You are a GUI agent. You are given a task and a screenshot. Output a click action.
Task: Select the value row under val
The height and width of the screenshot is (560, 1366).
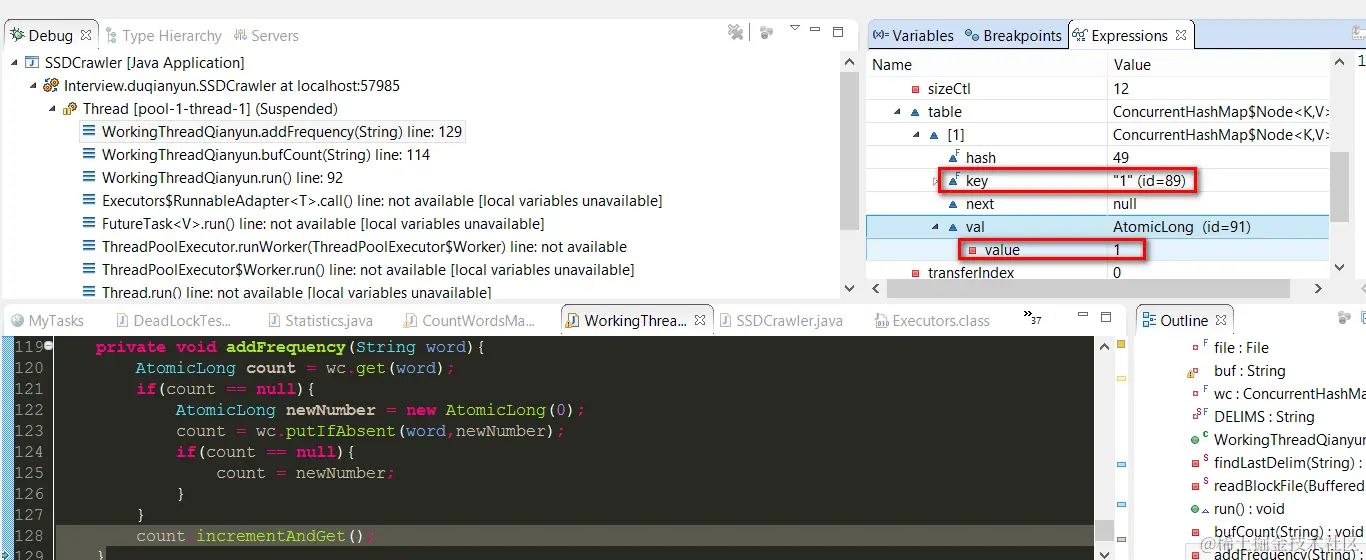pos(1097,250)
